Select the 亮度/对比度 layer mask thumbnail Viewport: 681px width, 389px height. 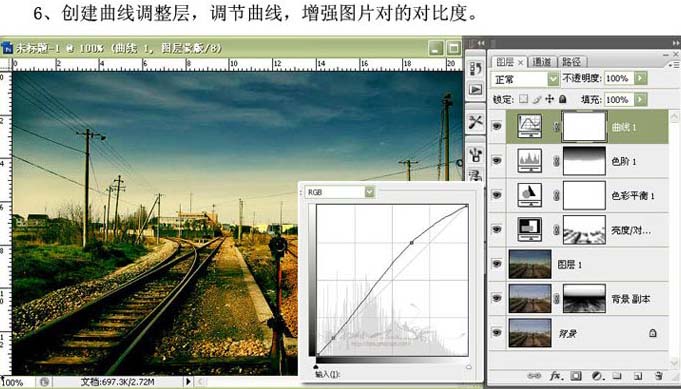tap(584, 230)
